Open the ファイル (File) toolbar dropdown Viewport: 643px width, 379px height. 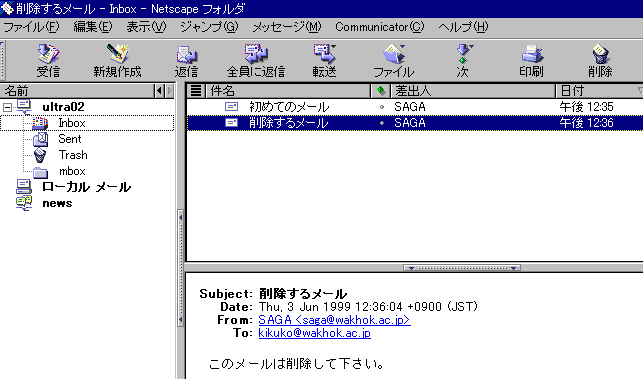394,60
